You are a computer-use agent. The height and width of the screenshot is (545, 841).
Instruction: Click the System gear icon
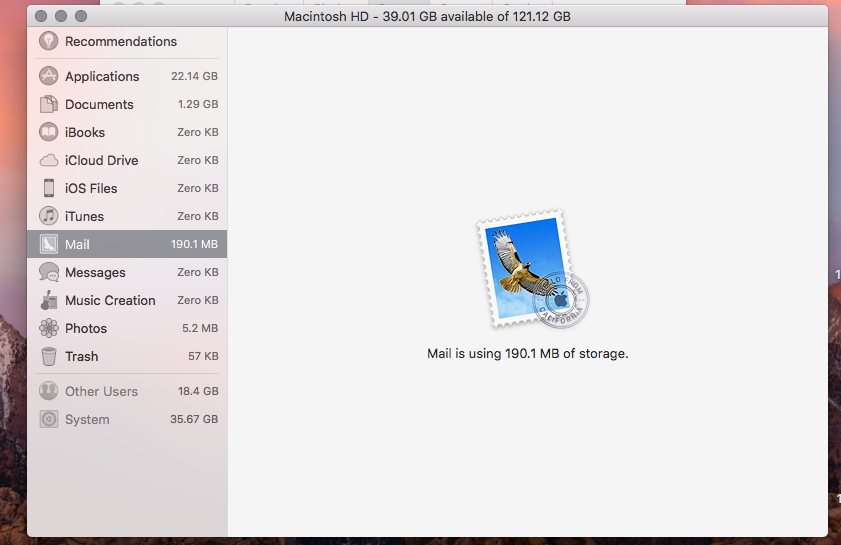coord(48,419)
